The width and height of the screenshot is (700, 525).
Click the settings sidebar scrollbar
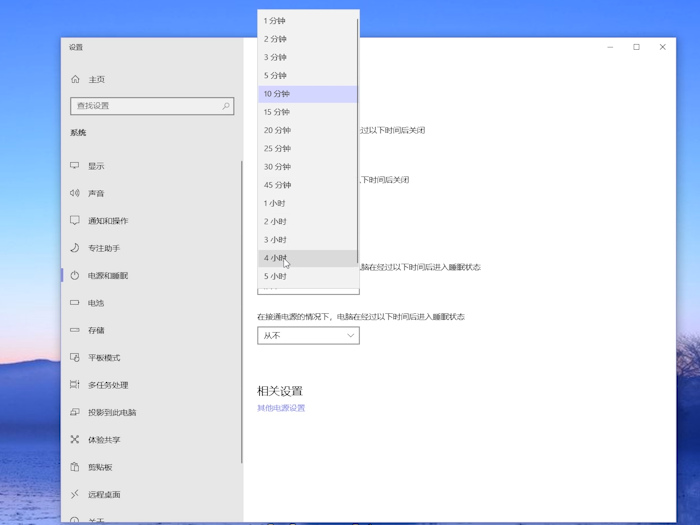pos(242,312)
